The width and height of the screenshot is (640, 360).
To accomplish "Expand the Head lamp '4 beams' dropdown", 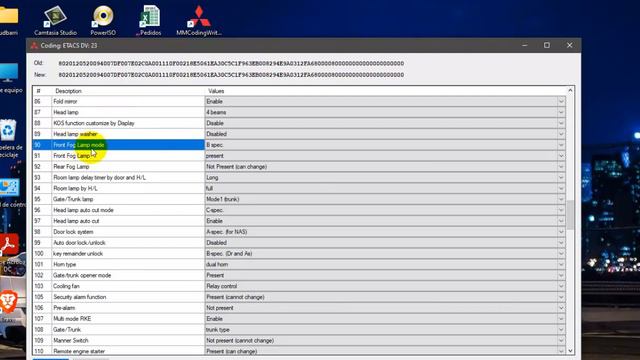I will [x=561, y=112].
